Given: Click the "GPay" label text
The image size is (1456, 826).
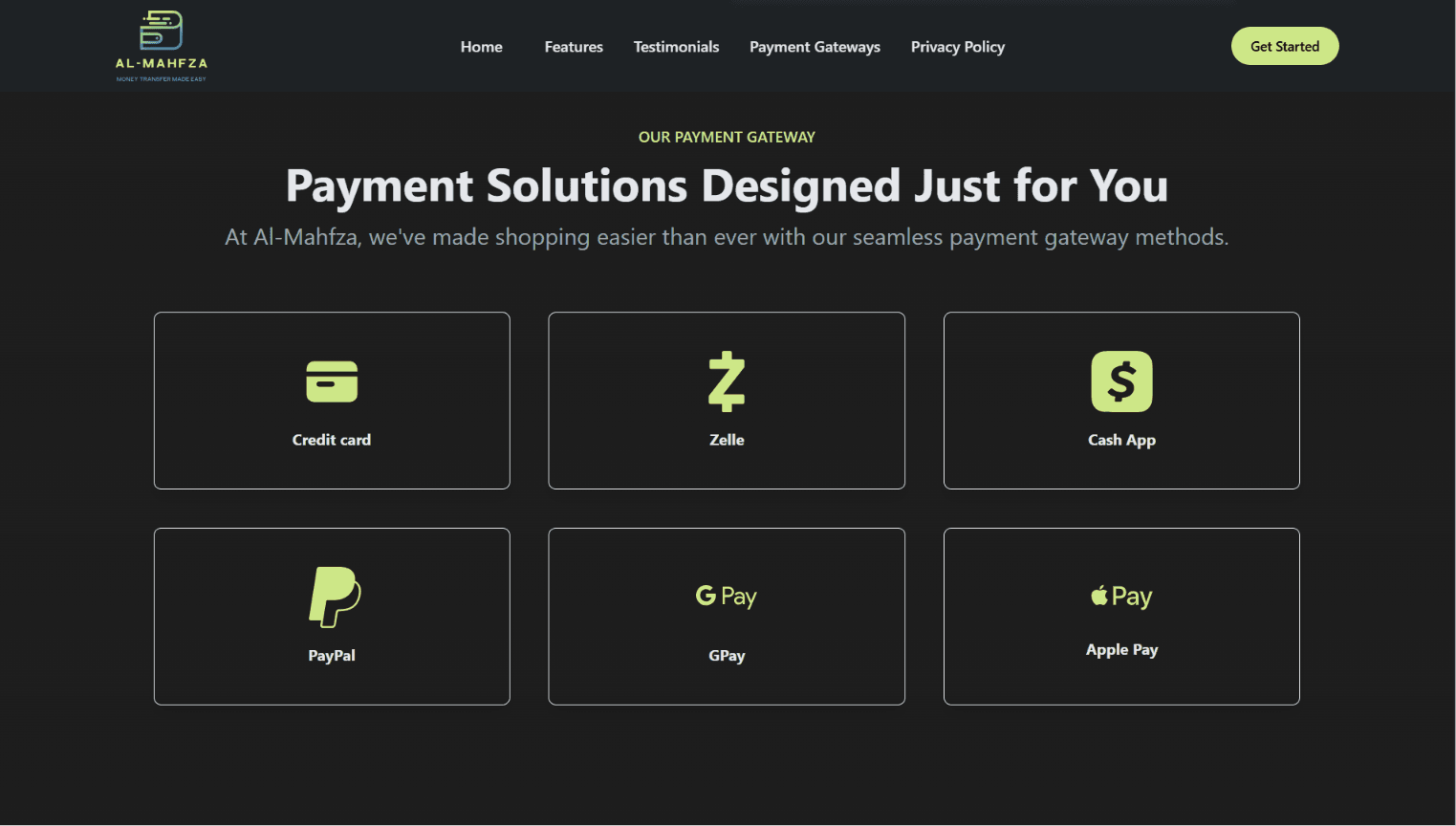Looking at the screenshot, I should tap(727, 656).
